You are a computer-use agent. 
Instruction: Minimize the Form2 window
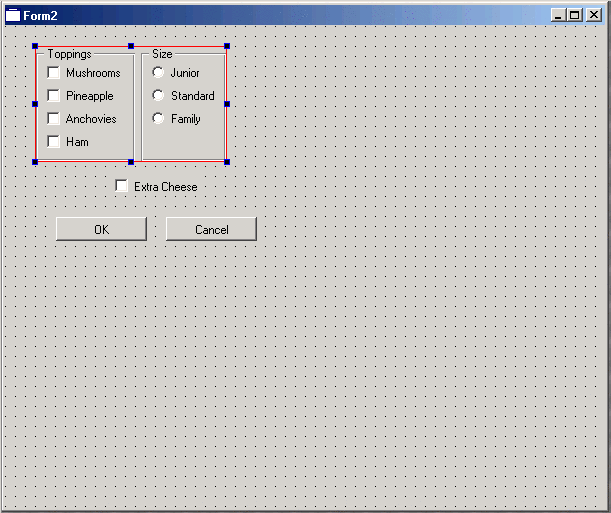pyautogui.click(x=560, y=15)
